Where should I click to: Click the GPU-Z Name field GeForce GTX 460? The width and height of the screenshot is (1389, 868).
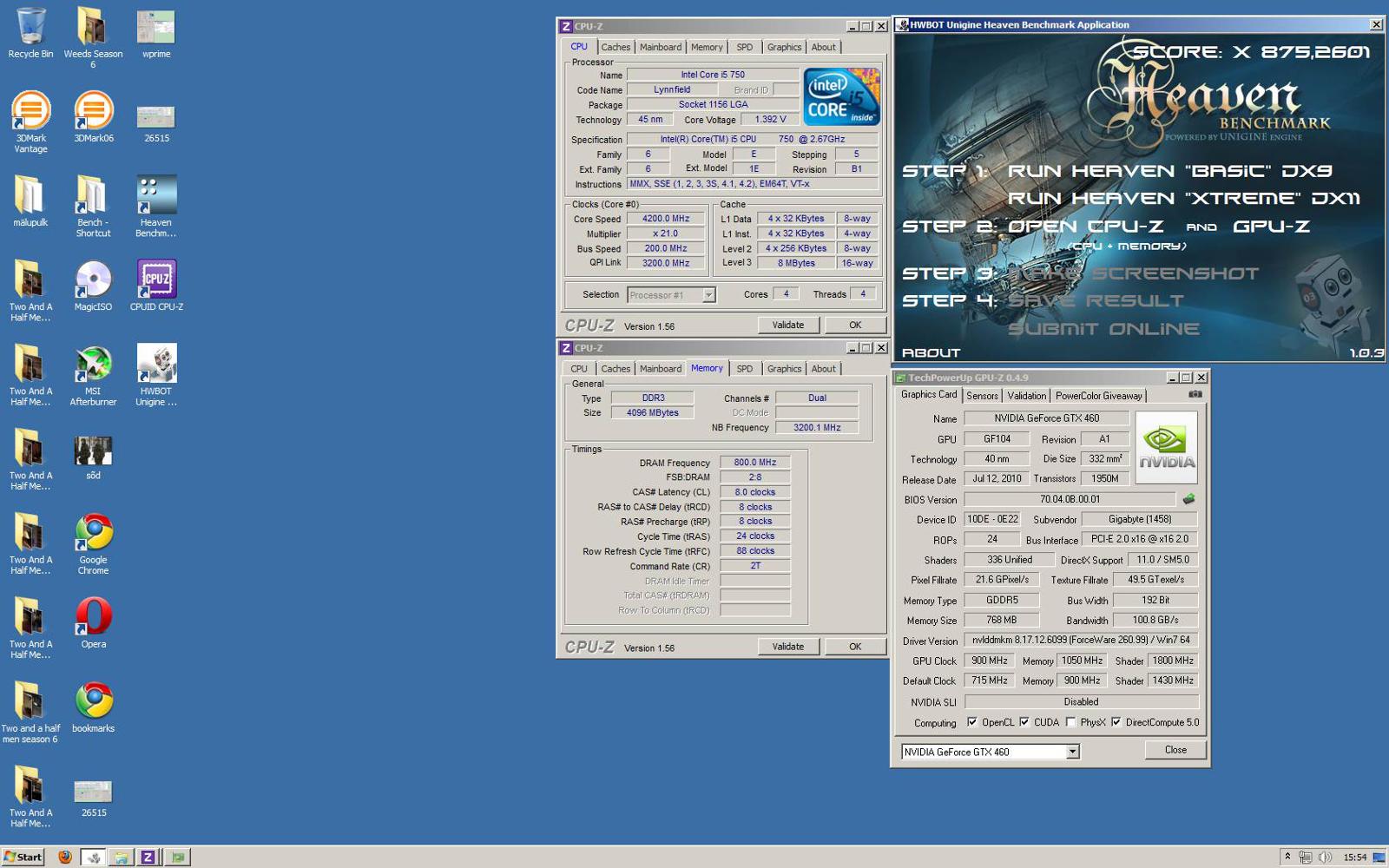(1046, 418)
